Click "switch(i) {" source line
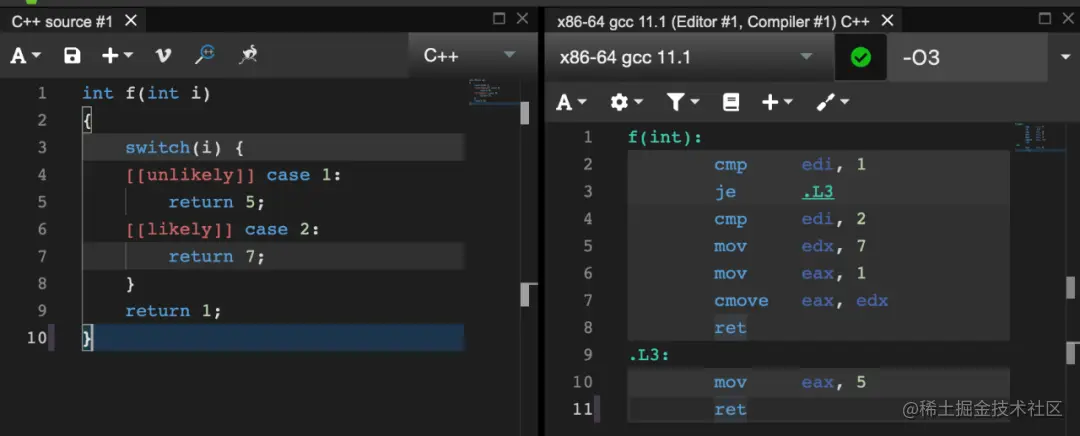This screenshot has width=1080, height=436. pyautogui.click(x=185, y=147)
